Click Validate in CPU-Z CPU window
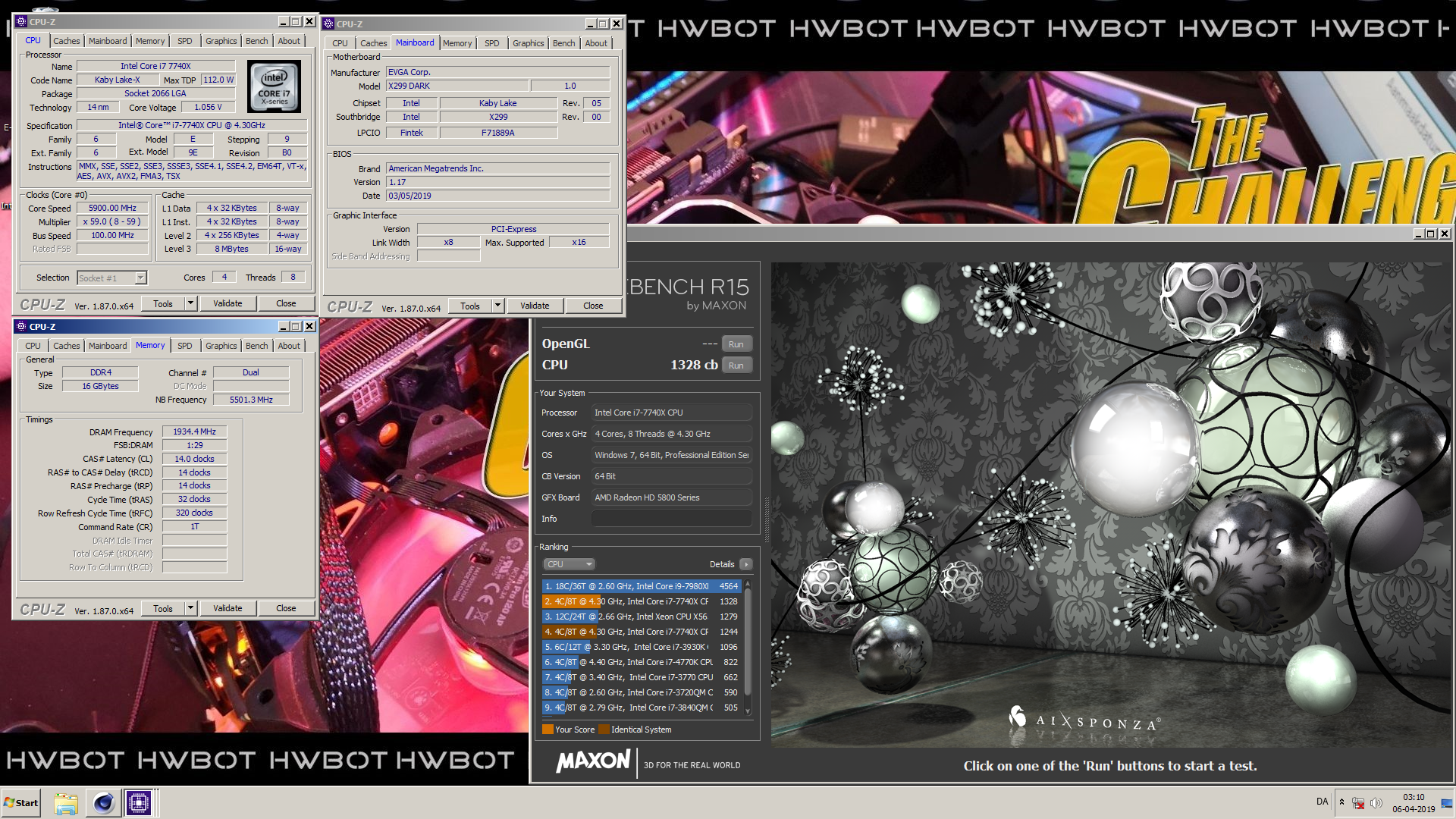 tap(227, 303)
